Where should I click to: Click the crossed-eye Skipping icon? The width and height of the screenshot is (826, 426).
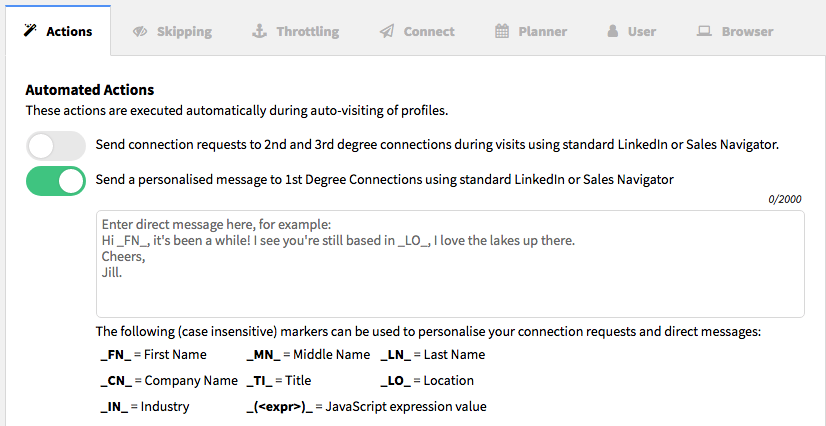point(140,32)
